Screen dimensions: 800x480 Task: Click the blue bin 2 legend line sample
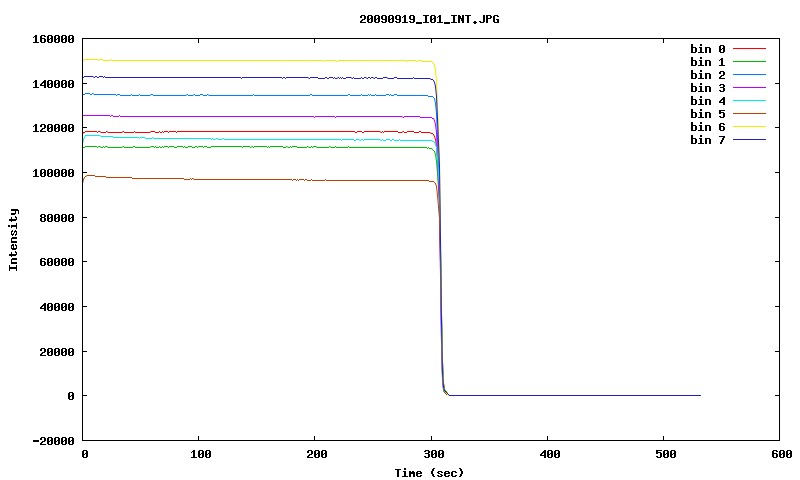749,74
